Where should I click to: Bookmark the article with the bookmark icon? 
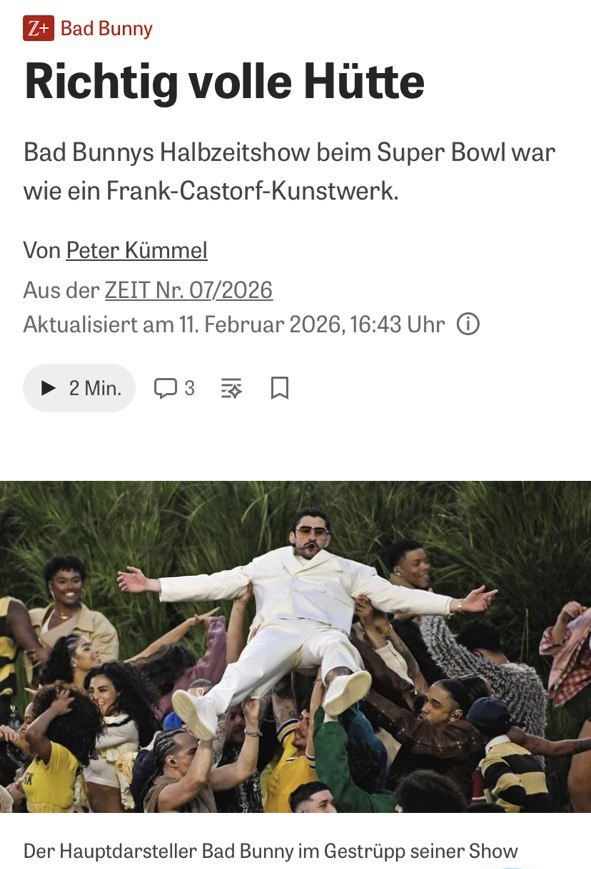click(x=279, y=388)
